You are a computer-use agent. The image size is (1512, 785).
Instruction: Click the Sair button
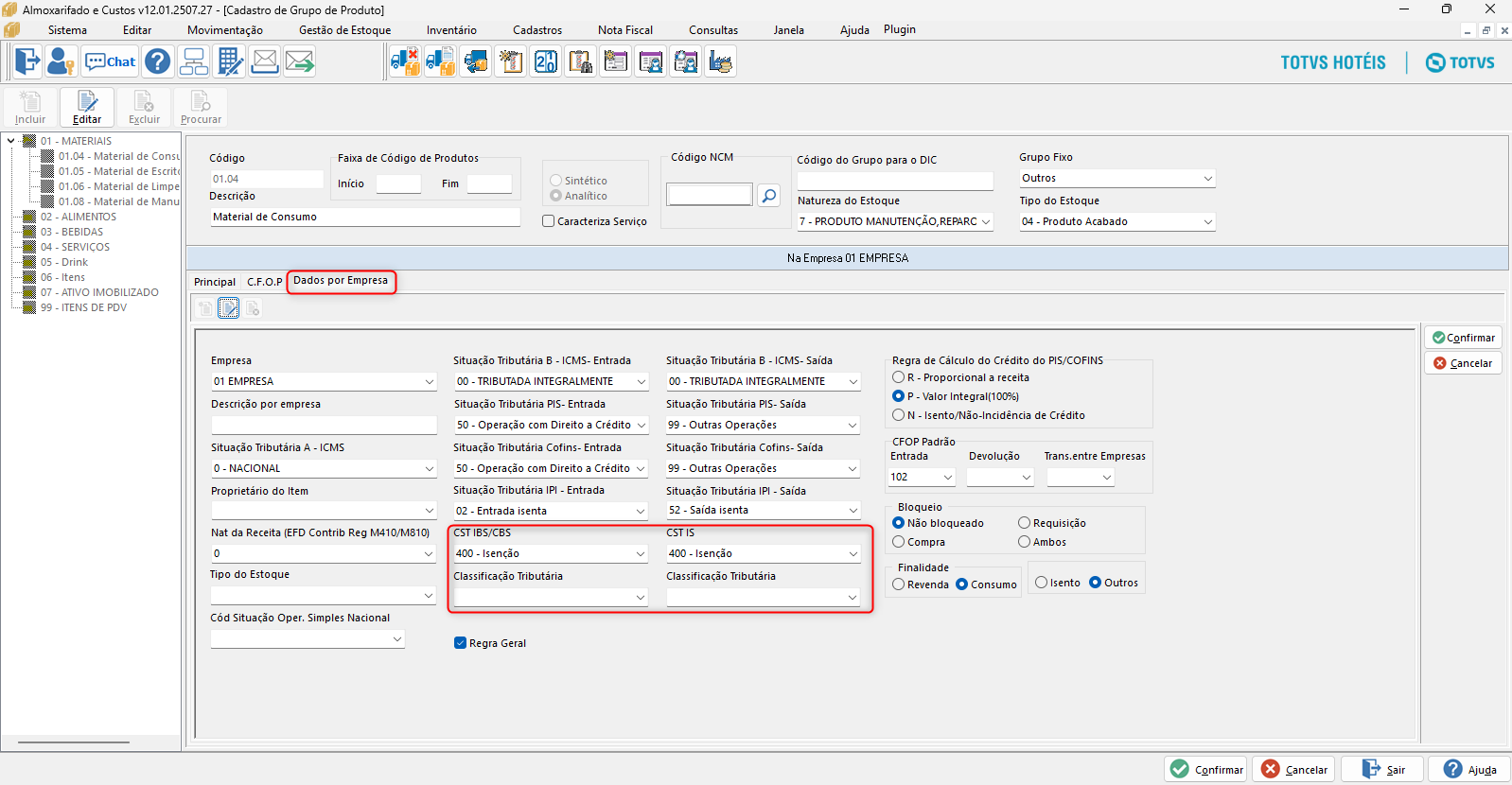1383,769
